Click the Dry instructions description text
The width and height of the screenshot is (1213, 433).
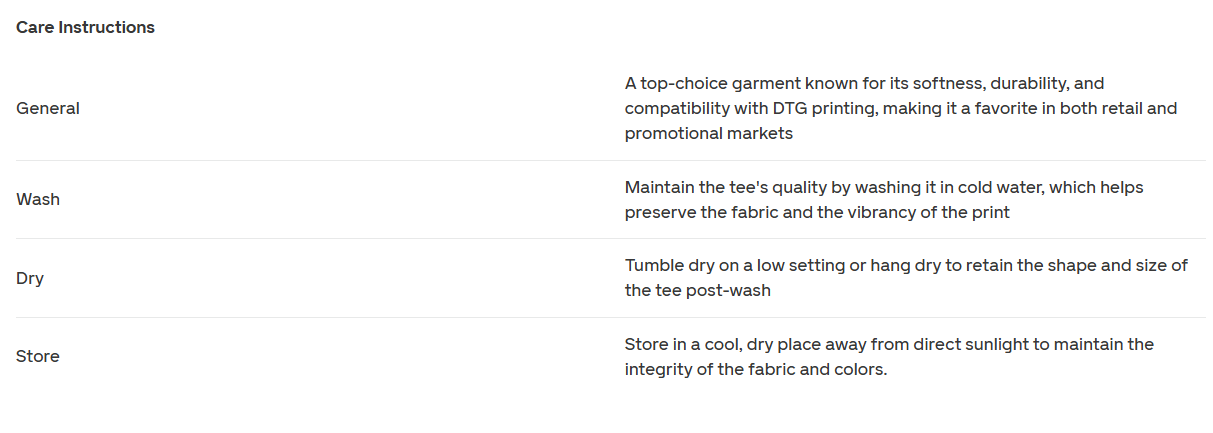coord(906,278)
